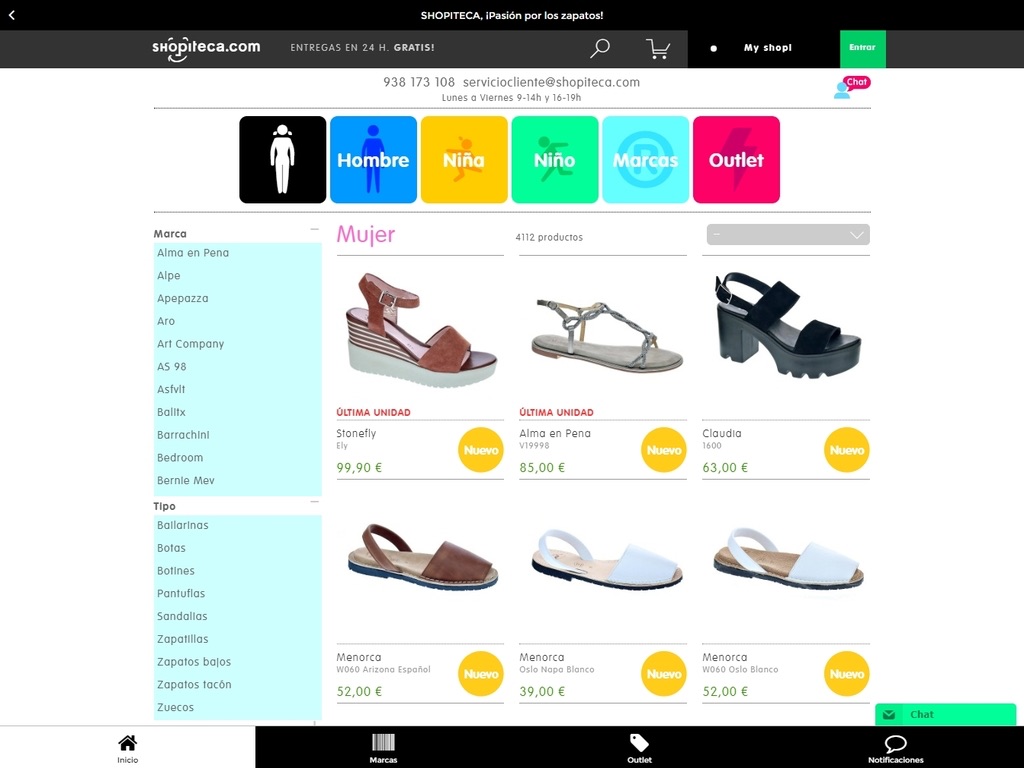Viewport: 1024px width, 768px height.
Task: Select the Niña category tile
Action: 464,159
